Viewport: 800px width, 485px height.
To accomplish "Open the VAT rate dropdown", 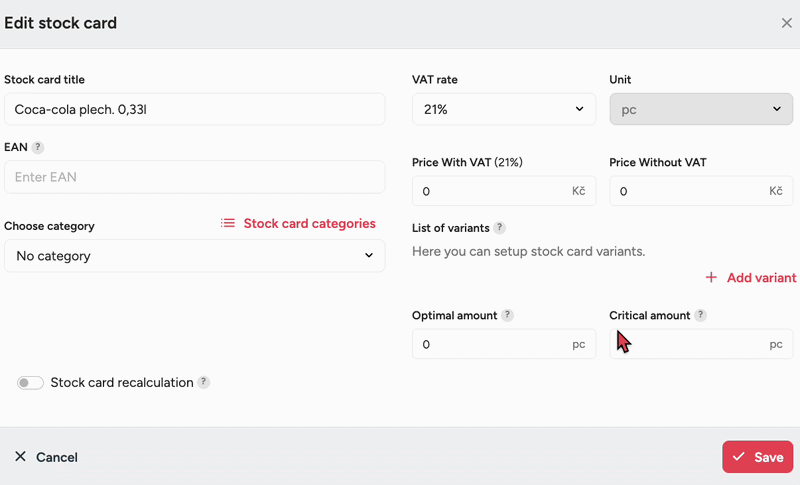I will [x=503, y=110].
